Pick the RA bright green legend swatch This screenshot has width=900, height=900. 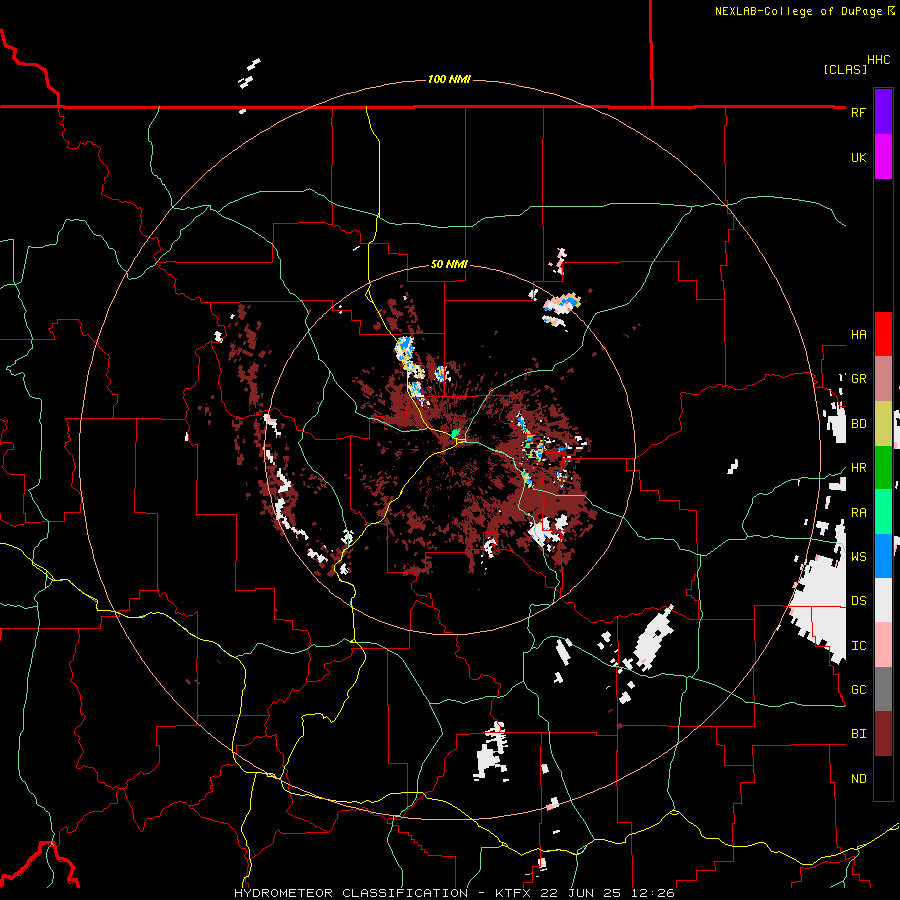[x=883, y=512]
